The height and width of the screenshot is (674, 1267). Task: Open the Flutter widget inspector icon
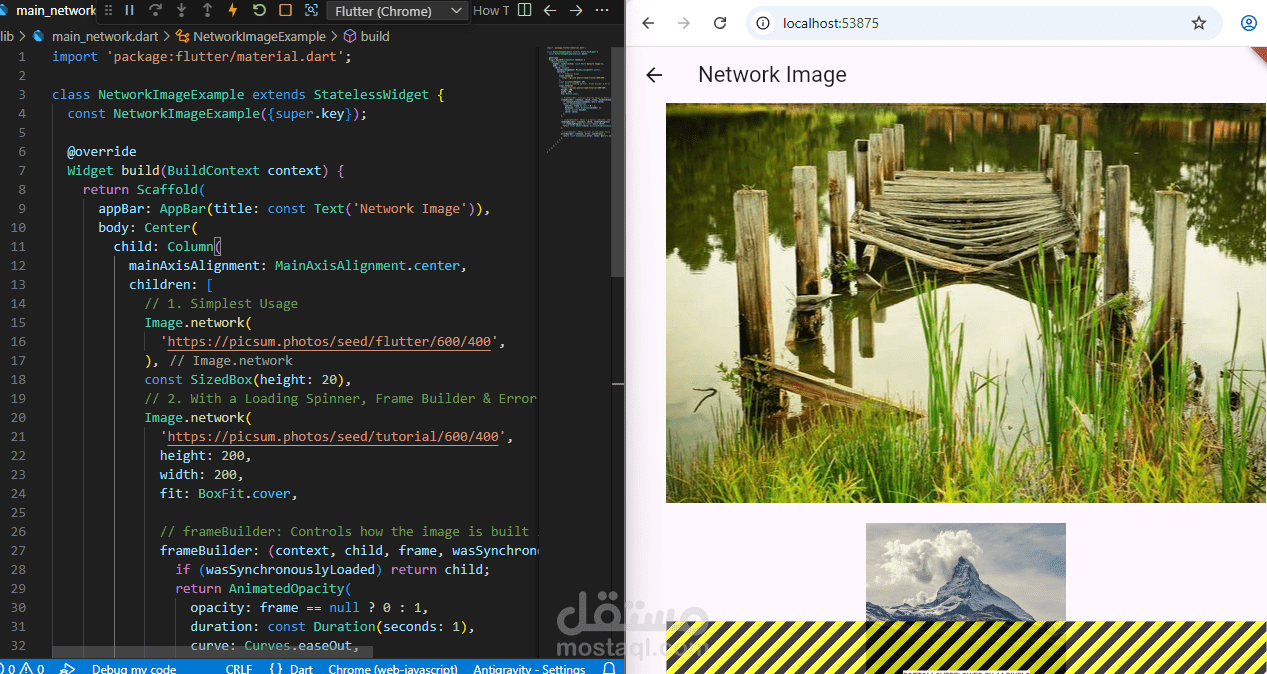(311, 11)
